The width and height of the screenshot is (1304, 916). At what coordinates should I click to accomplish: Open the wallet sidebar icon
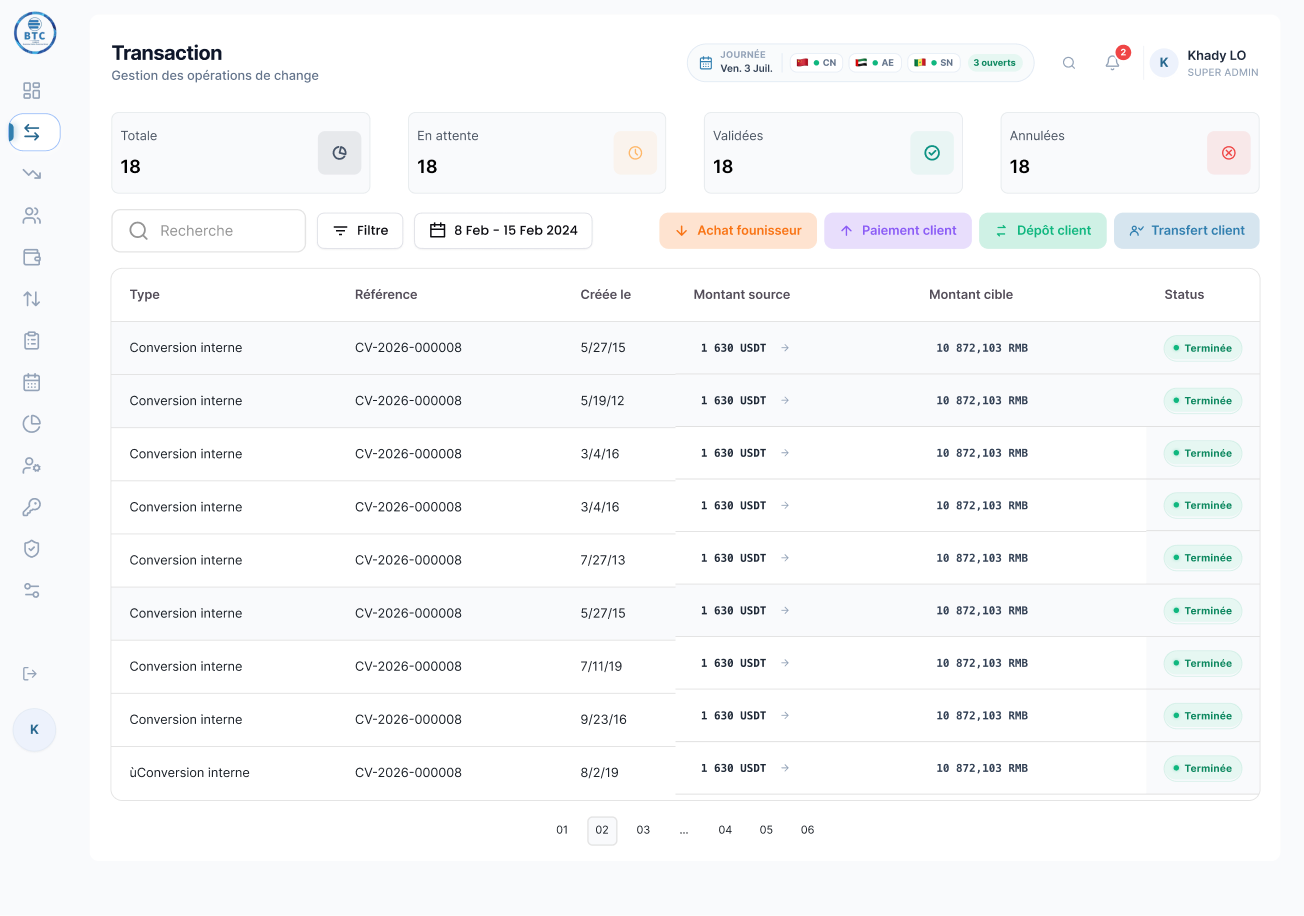pyautogui.click(x=32, y=257)
